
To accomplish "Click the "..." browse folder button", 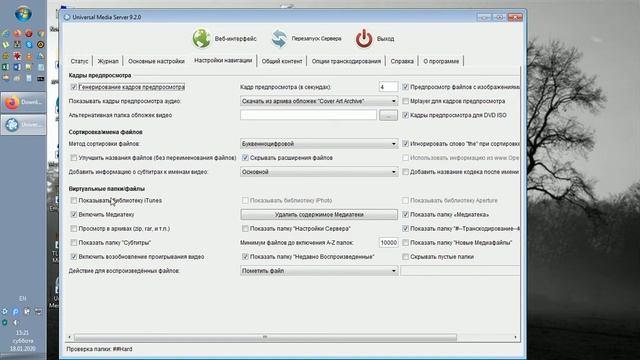I will point(388,116).
